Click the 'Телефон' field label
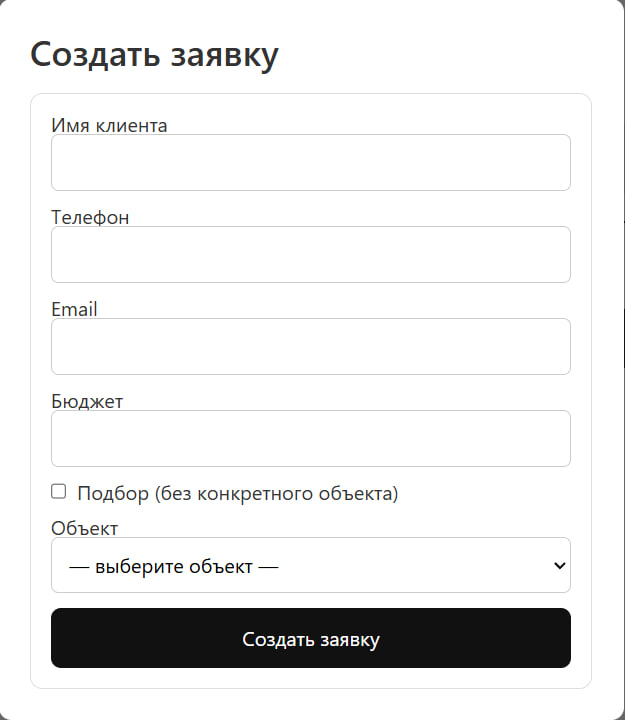The image size is (625, 720). point(90,217)
